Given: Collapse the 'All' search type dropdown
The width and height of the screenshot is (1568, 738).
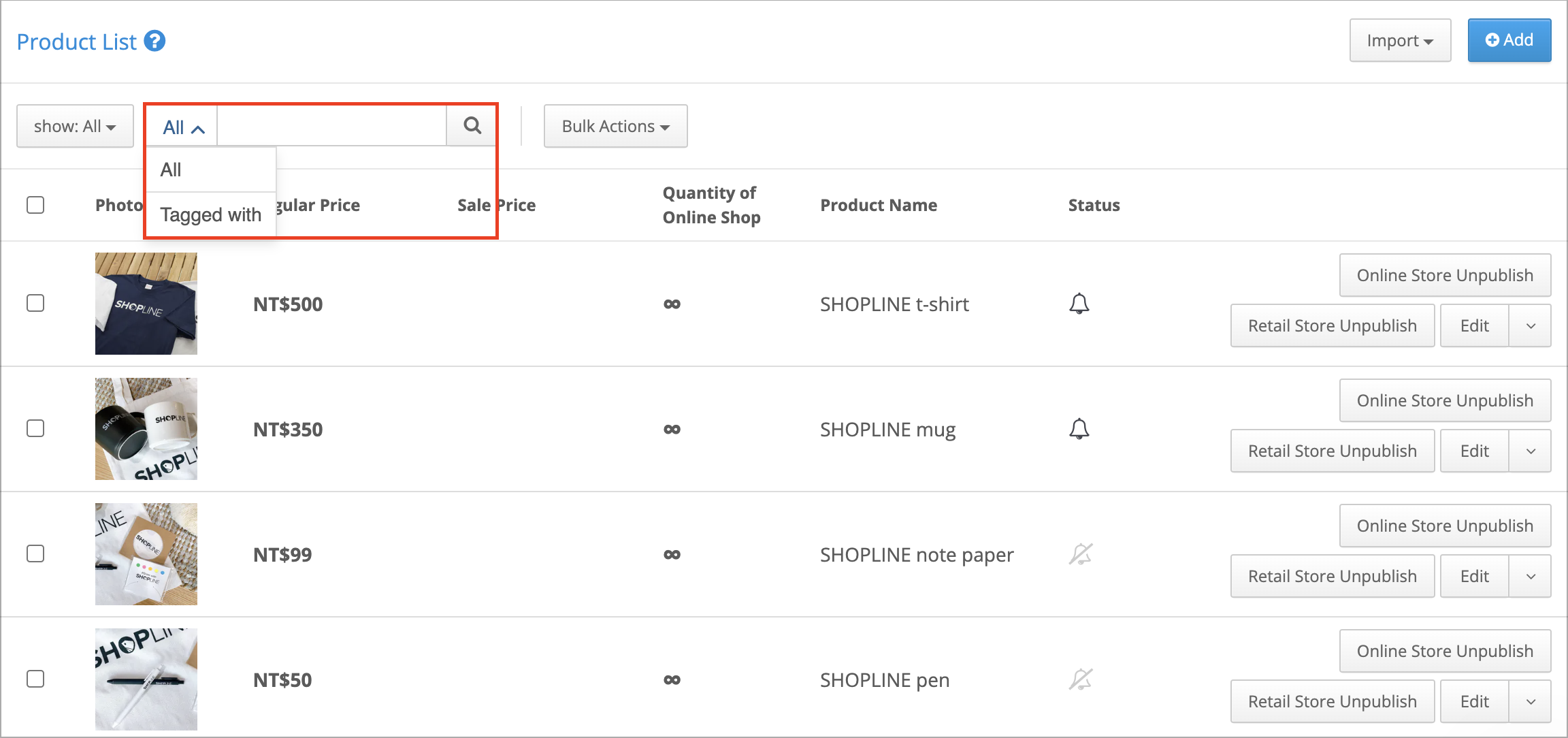Looking at the screenshot, I should (x=183, y=127).
